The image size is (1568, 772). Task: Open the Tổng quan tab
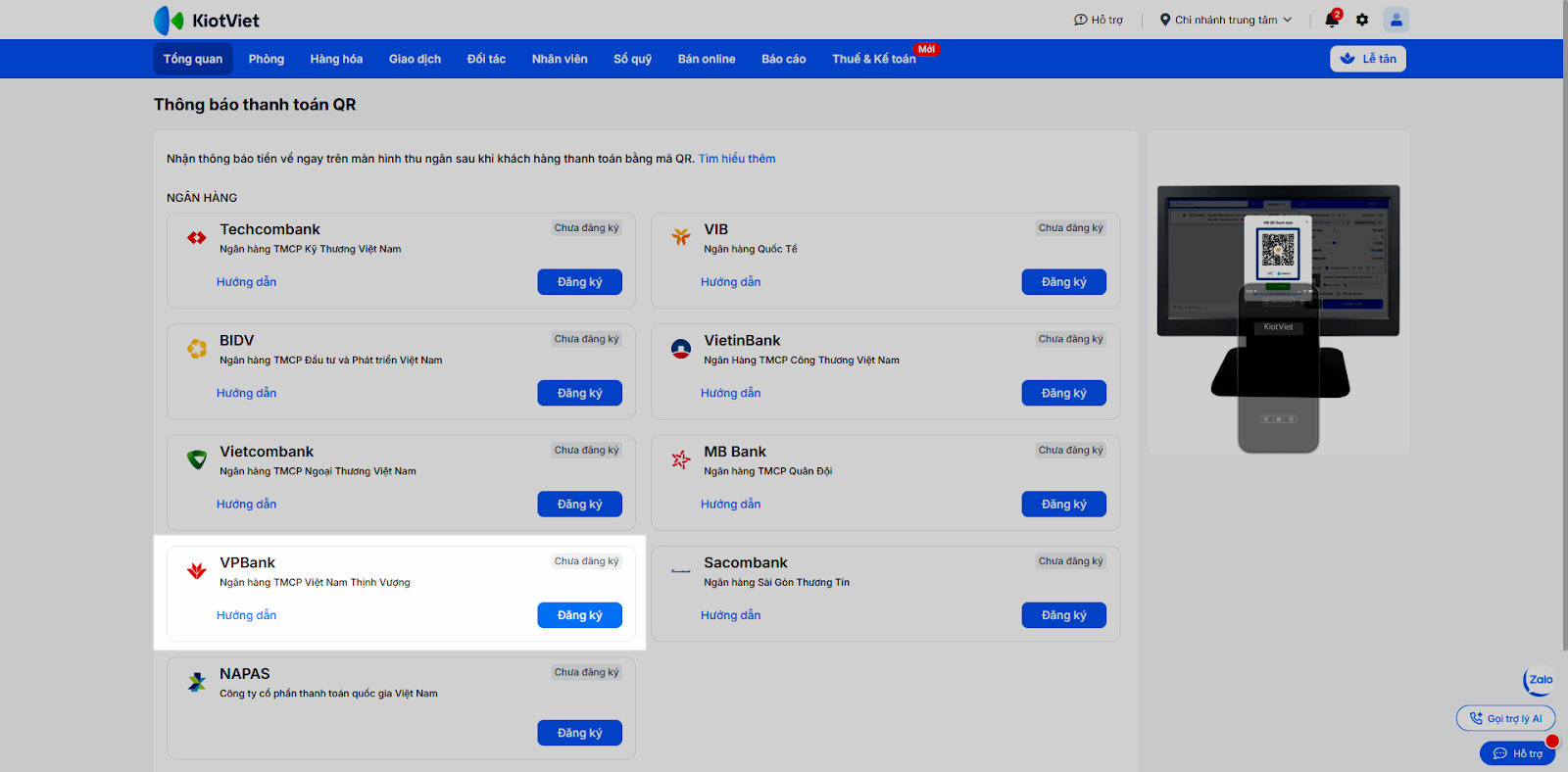(x=193, y=59)
